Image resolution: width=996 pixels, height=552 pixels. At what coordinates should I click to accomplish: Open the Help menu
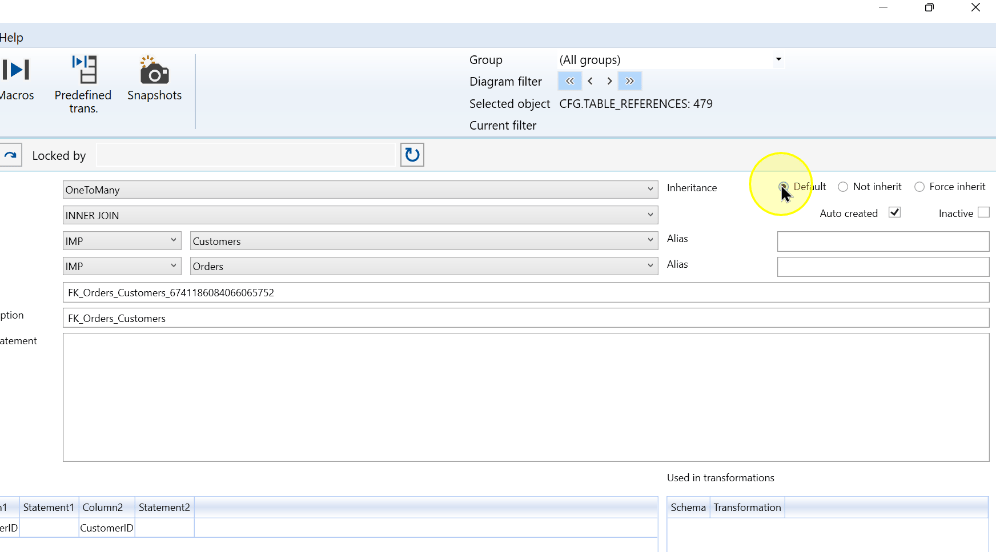(11, 37)
